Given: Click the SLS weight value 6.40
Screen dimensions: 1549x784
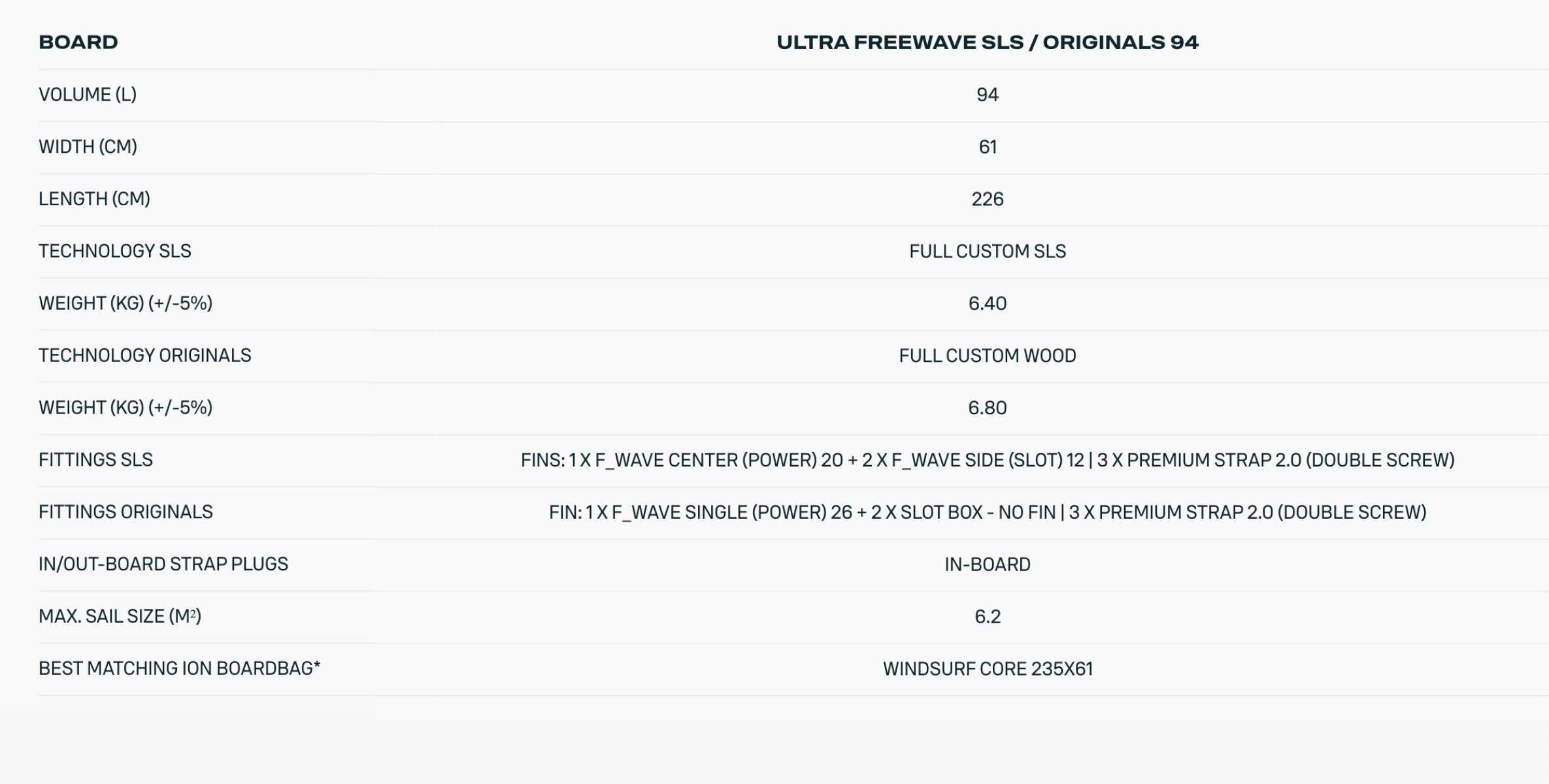Looking at the screenshot, I should pos(987,304).
